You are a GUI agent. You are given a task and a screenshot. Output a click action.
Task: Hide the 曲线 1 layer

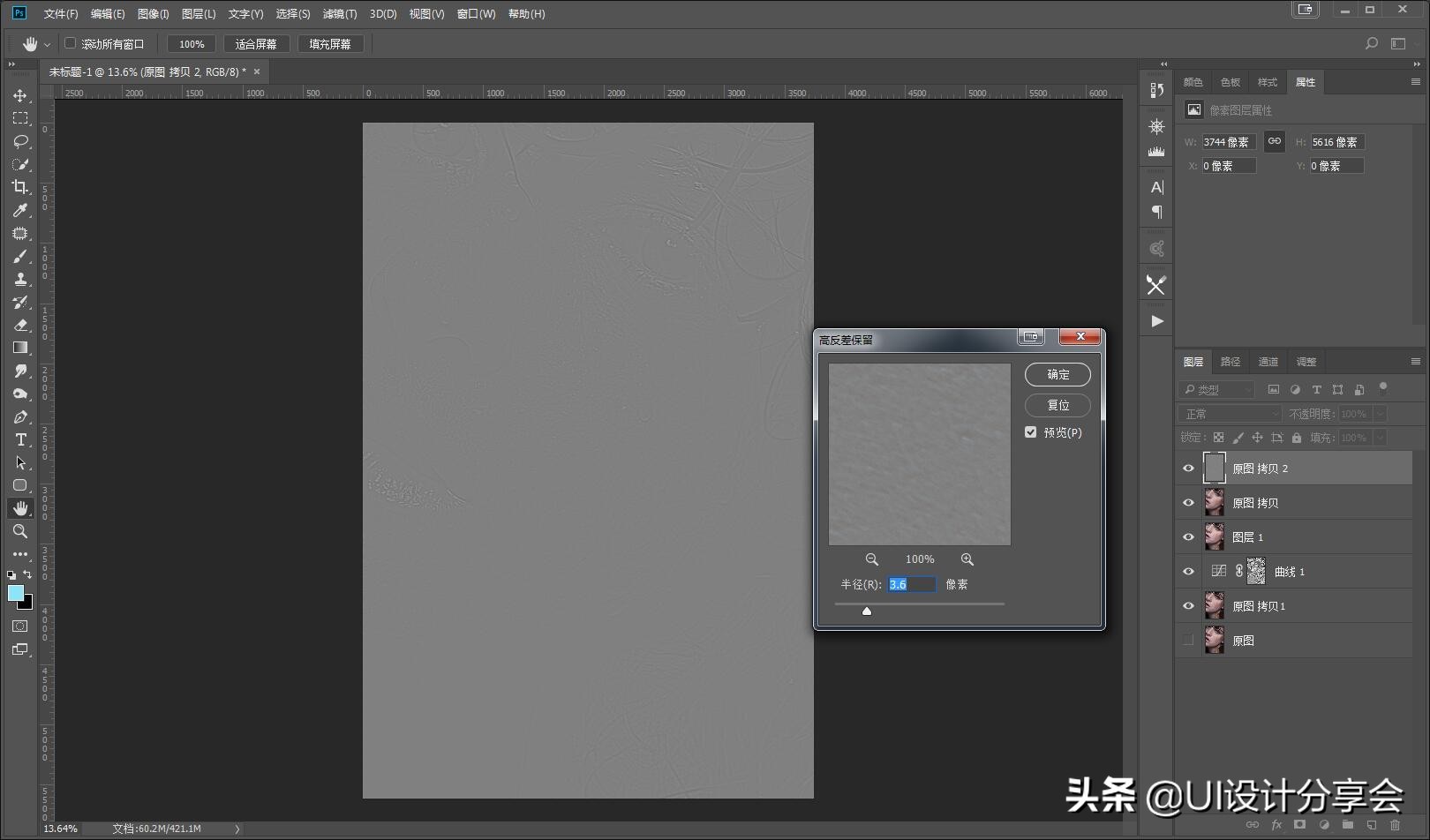point(1188,572)
